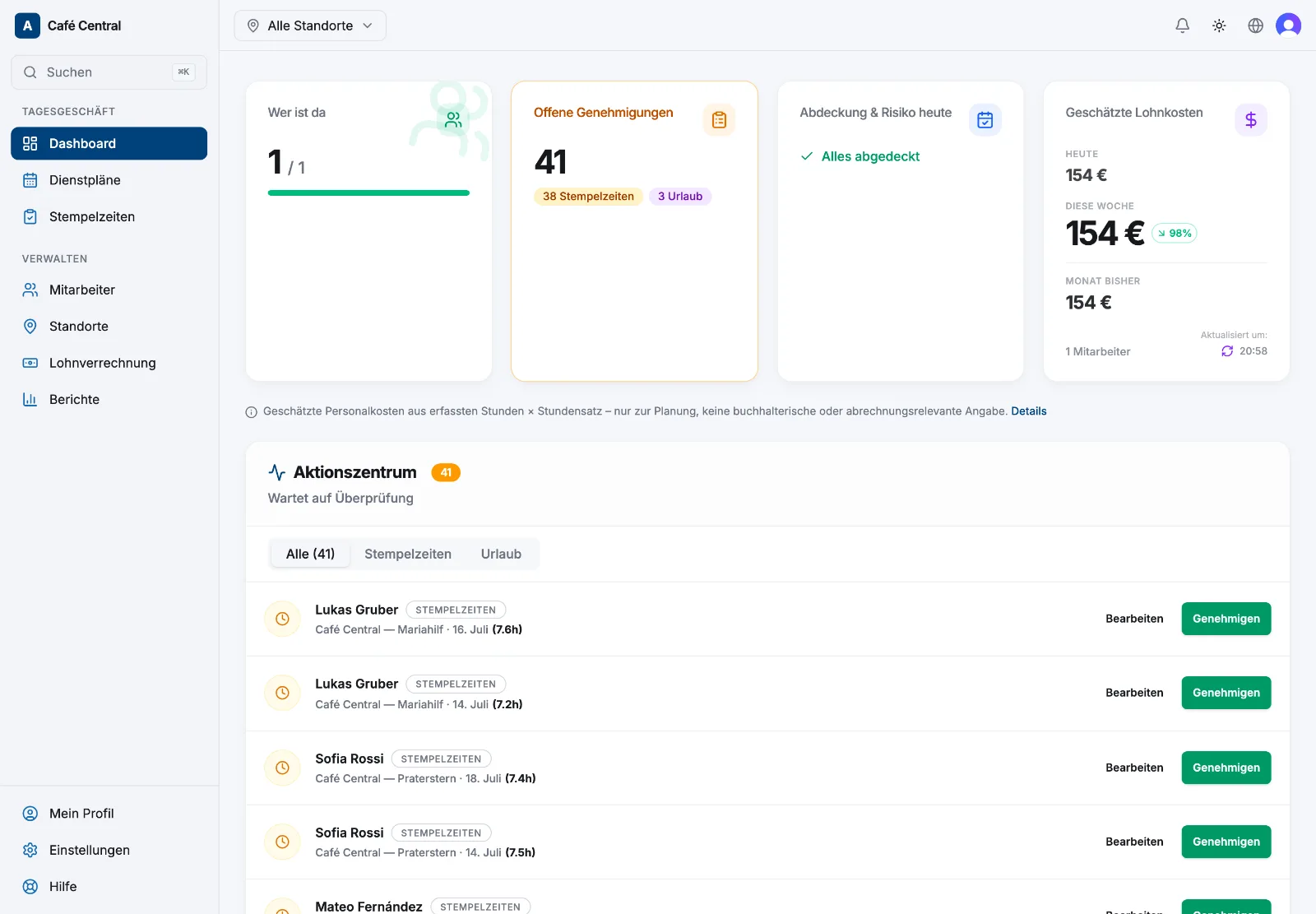Open the Details link under cost note
This screenshot has width=1316, height=914.
click(x=1028, y=411)
